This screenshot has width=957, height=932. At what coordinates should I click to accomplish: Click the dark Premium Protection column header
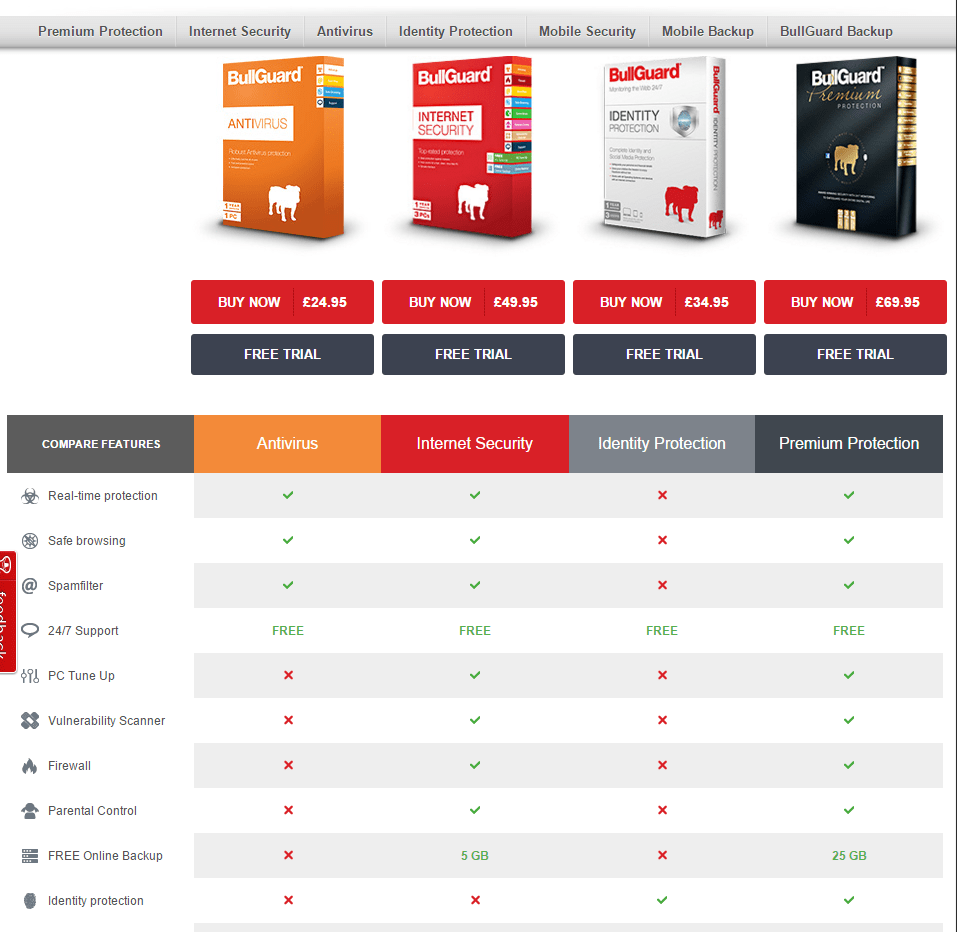[x=849, y=444]
